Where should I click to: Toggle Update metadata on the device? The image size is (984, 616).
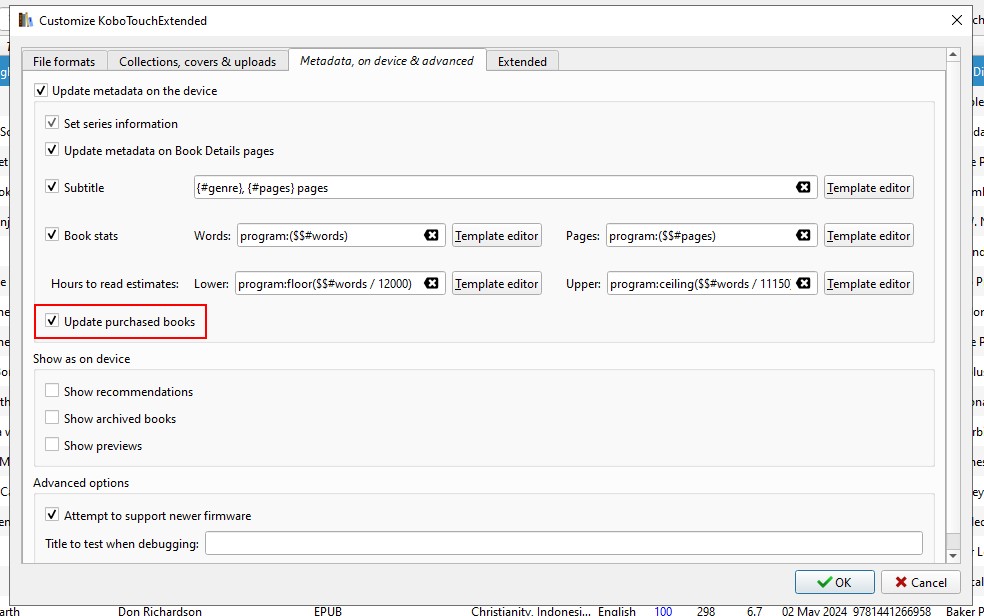41,90
